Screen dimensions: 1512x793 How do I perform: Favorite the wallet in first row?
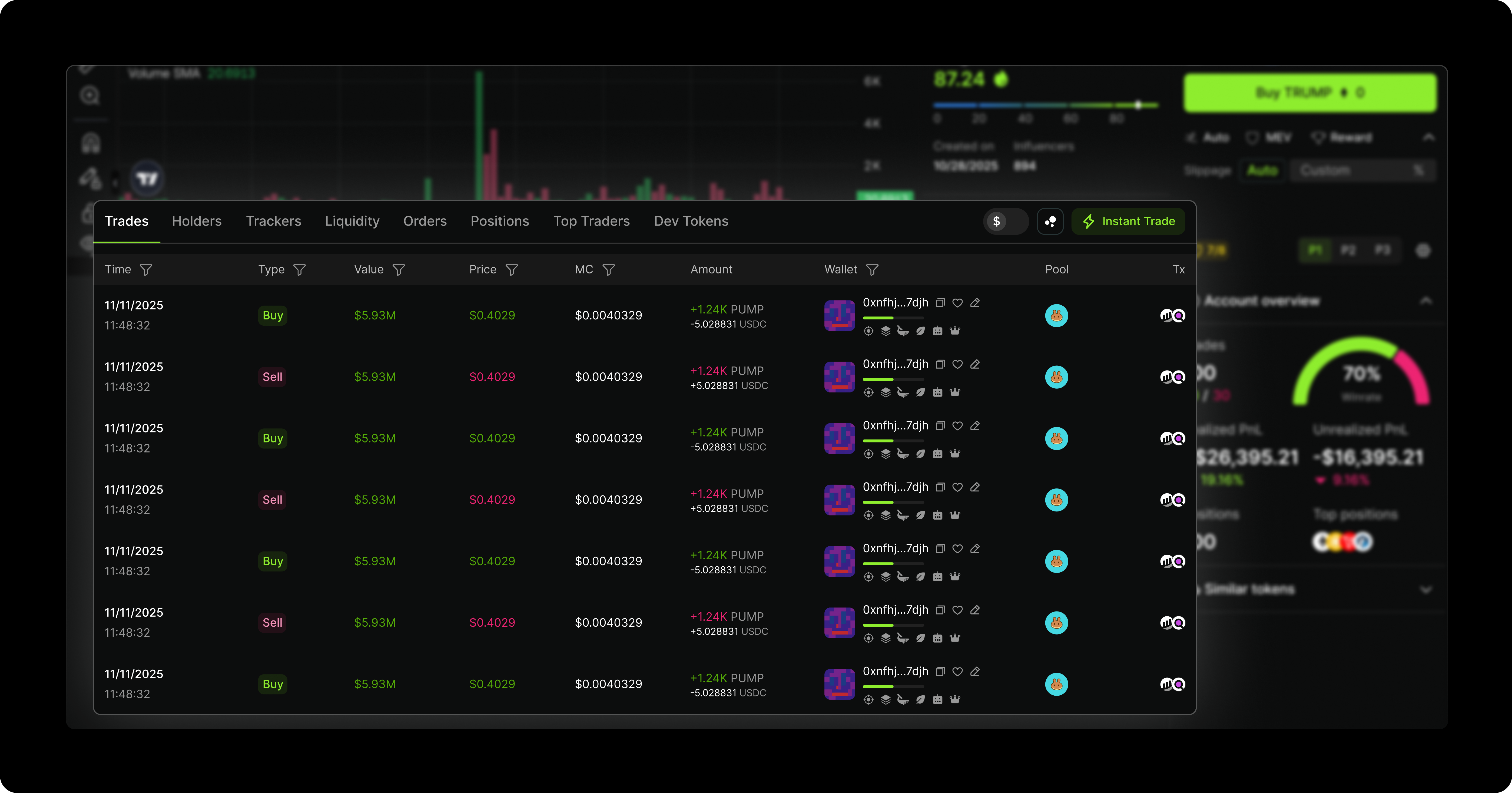point(957,303)
